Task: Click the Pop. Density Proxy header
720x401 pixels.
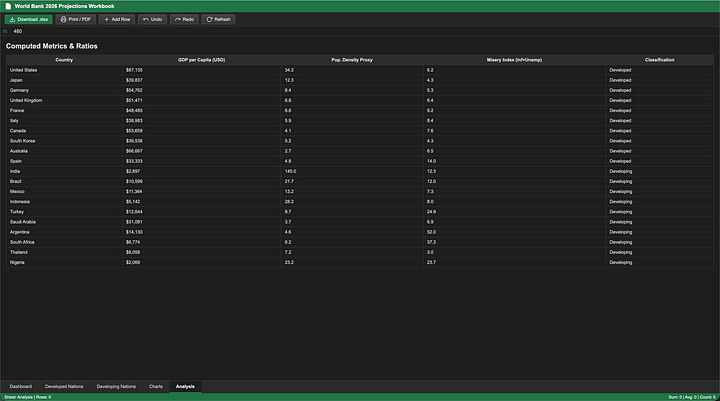Action: pyautogui.click(x=352, y=60)
